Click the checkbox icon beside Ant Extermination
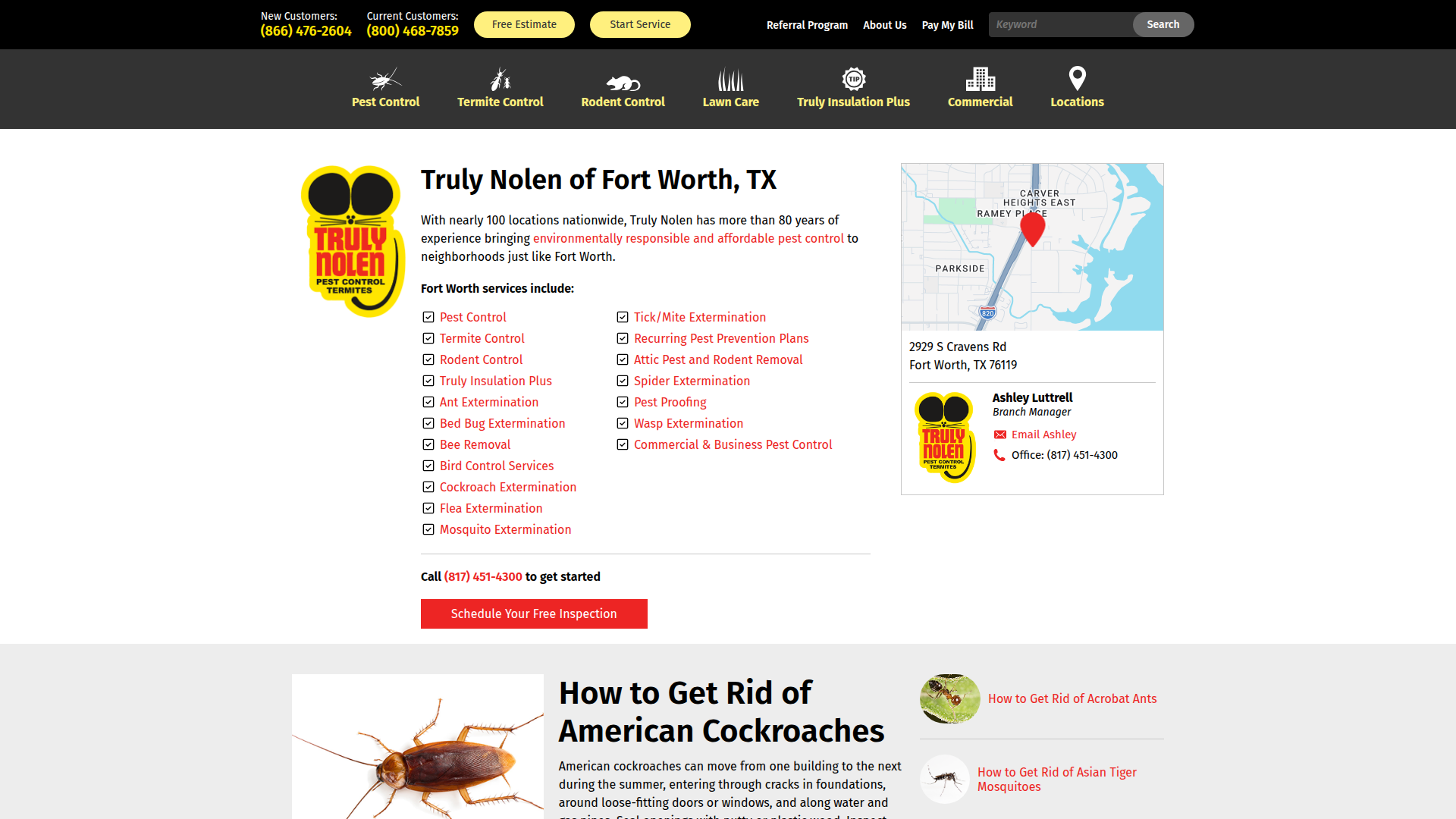This screenshot has height=819, width=1456. (428, 402)
